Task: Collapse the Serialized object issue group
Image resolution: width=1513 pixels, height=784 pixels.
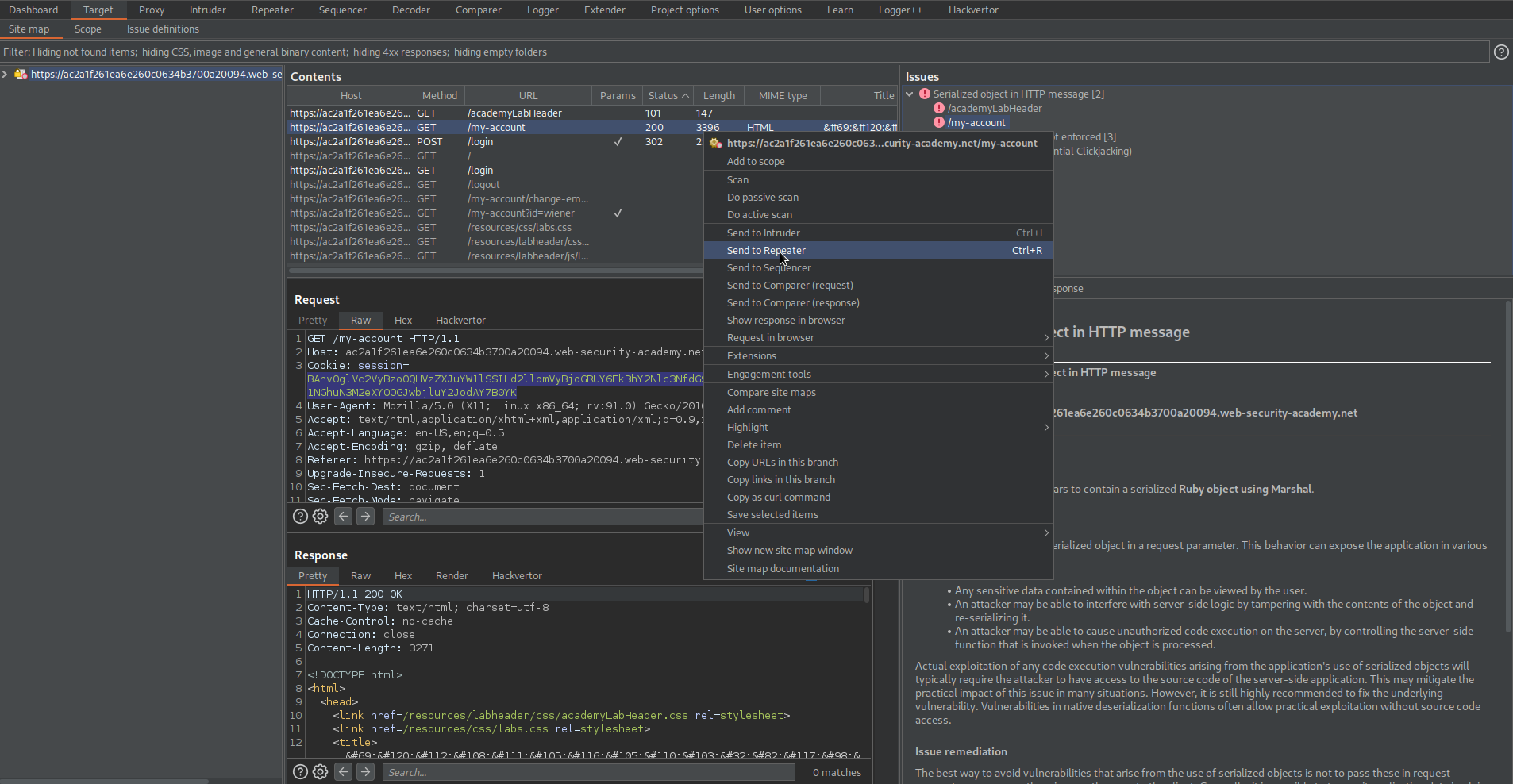Action: (x=910, y=94)
